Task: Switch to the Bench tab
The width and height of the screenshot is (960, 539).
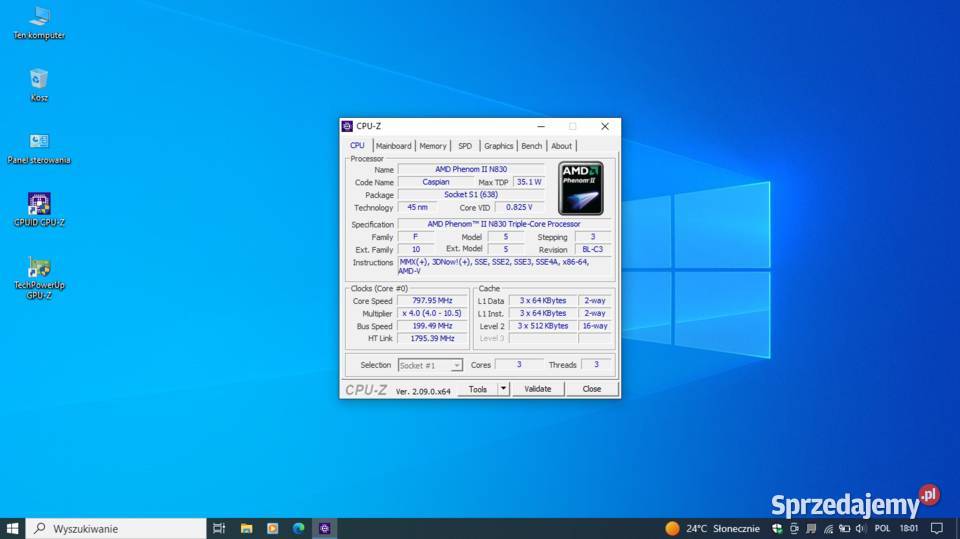Action: point(531,146)
